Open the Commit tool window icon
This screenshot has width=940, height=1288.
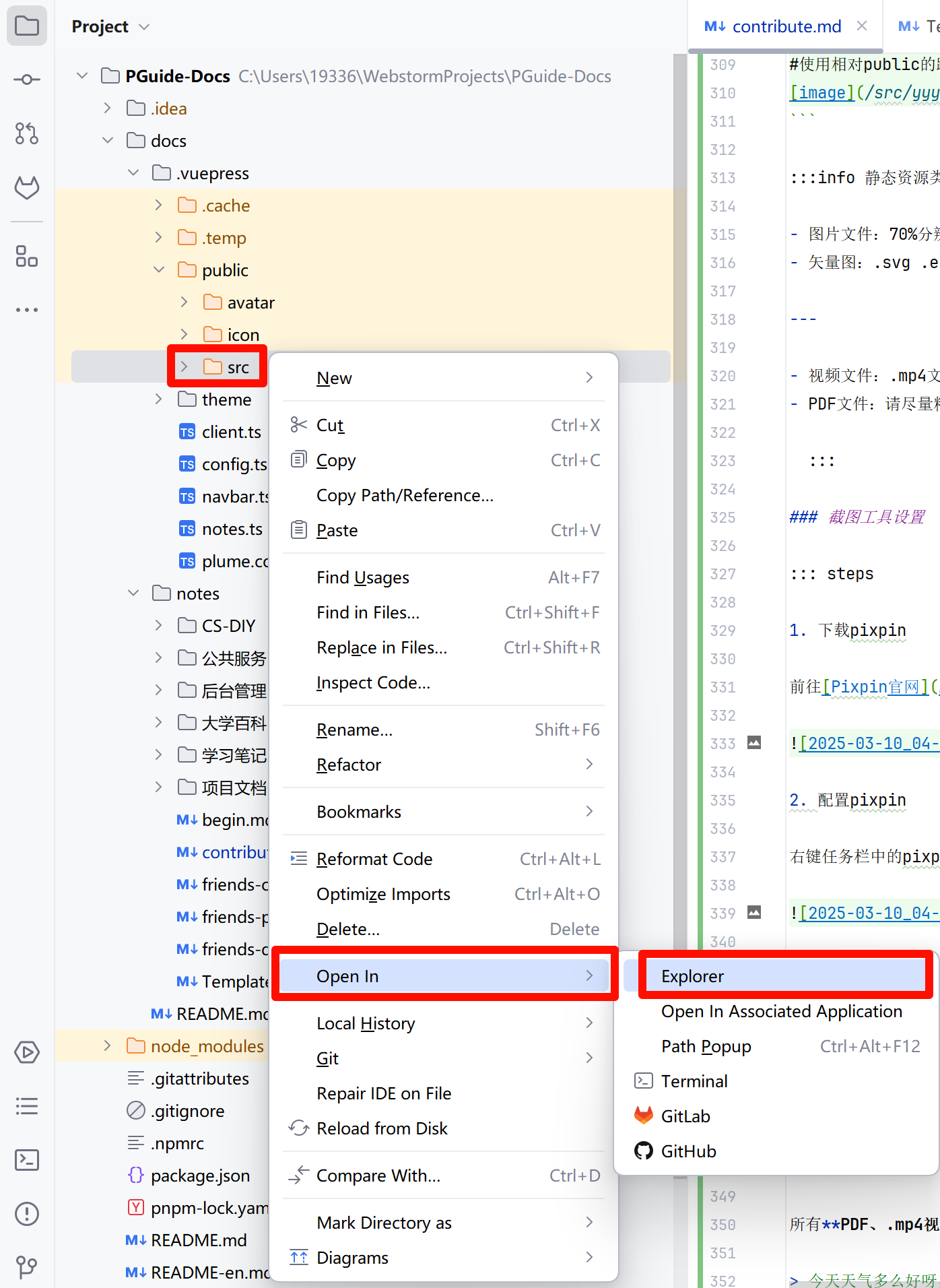point(27,79)
